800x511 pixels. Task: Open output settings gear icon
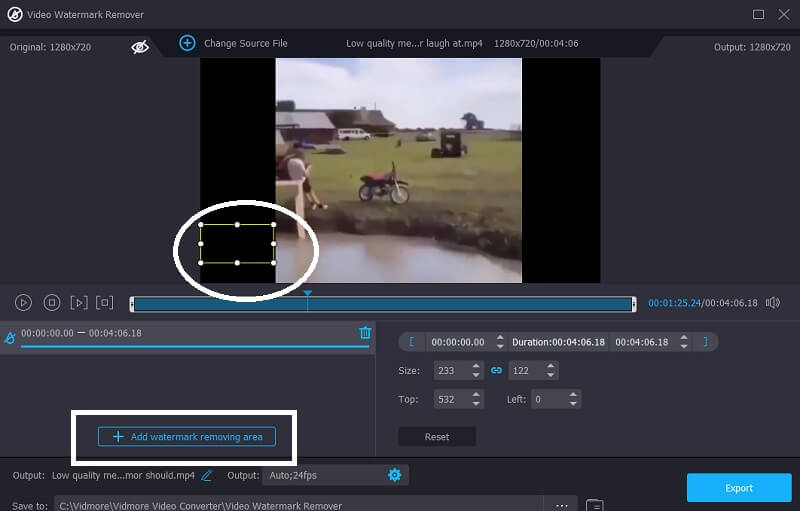[394, 475]
